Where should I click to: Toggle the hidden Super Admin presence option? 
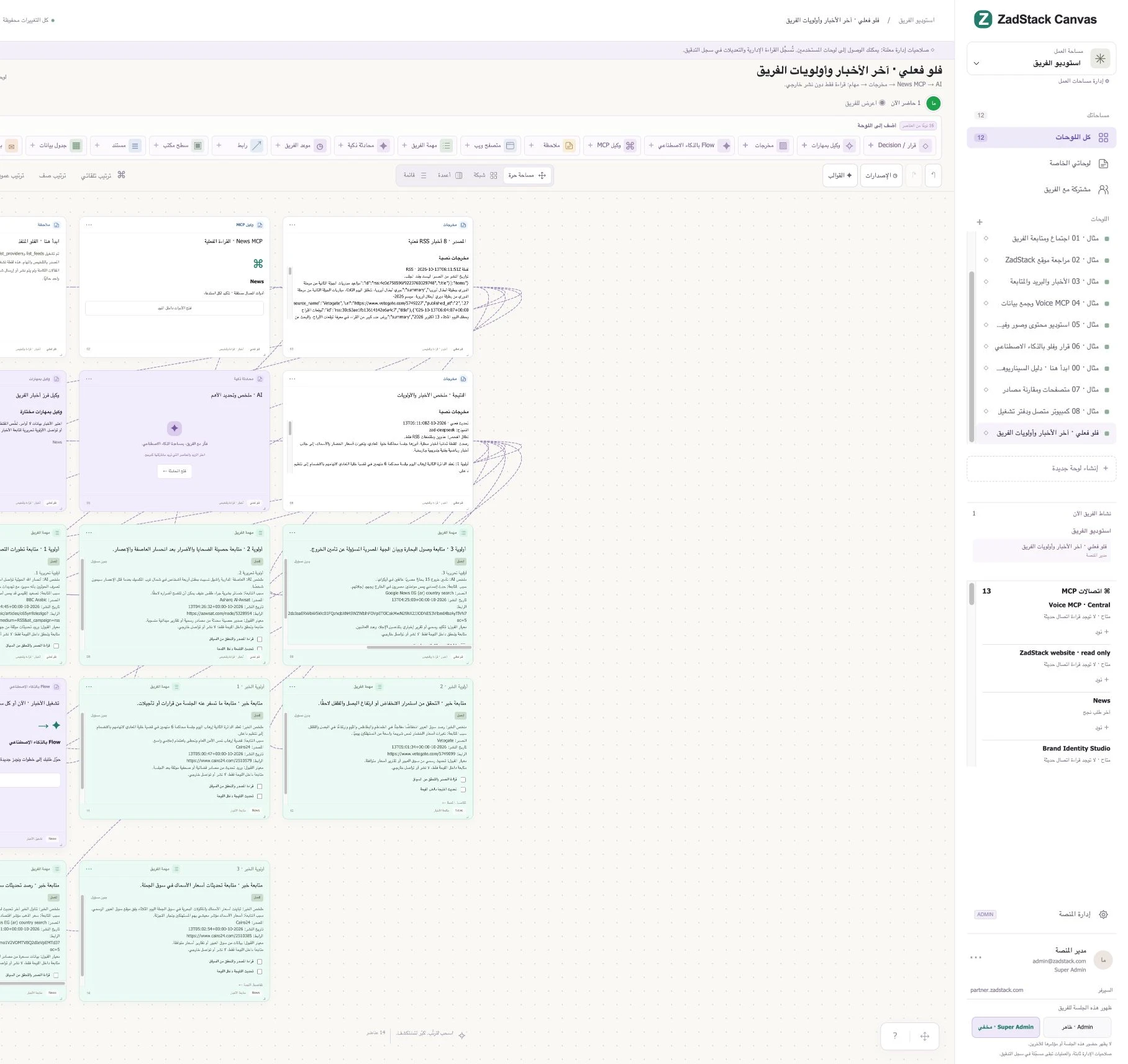(x=1006, y=1027)
